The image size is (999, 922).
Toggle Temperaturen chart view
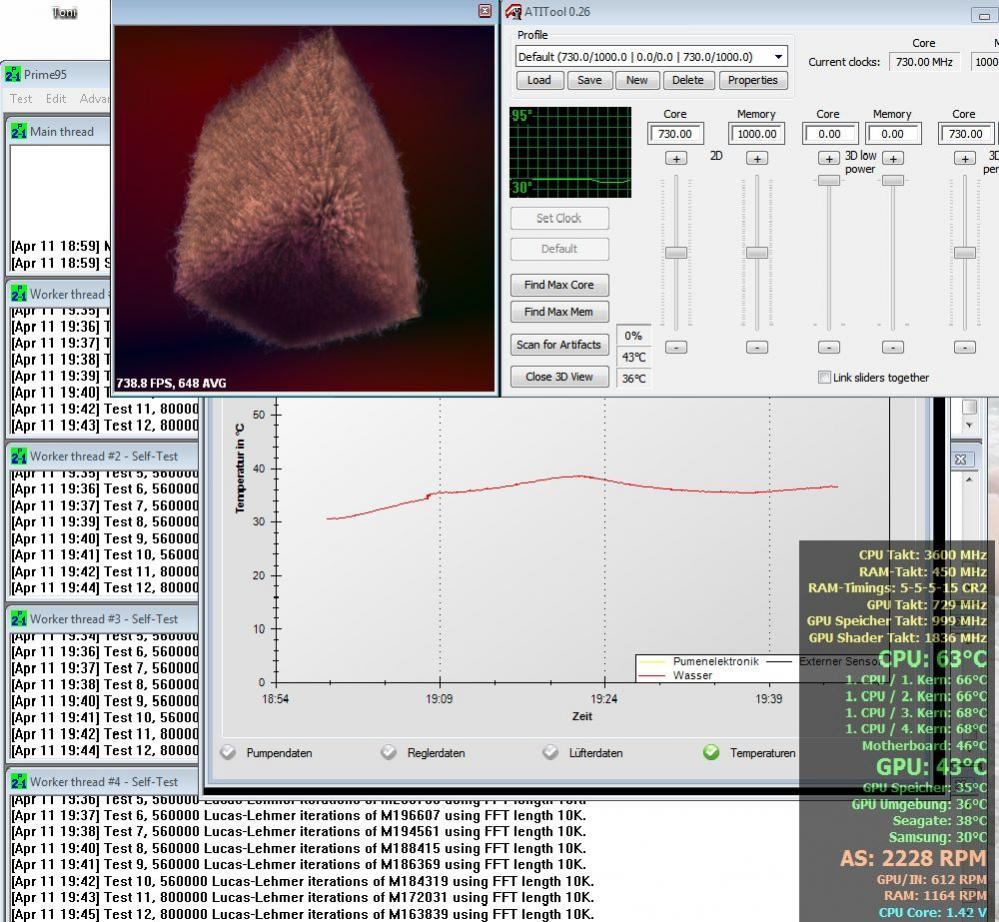click(711, 753)
